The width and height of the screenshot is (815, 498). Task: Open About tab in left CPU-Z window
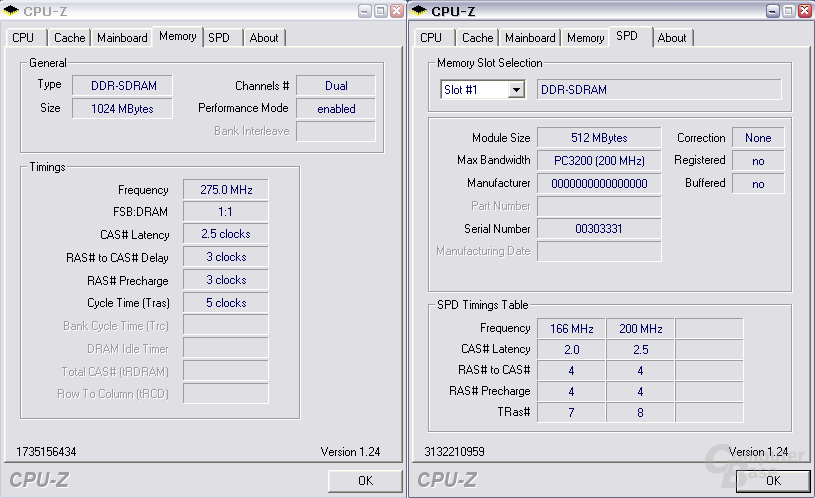264,38
